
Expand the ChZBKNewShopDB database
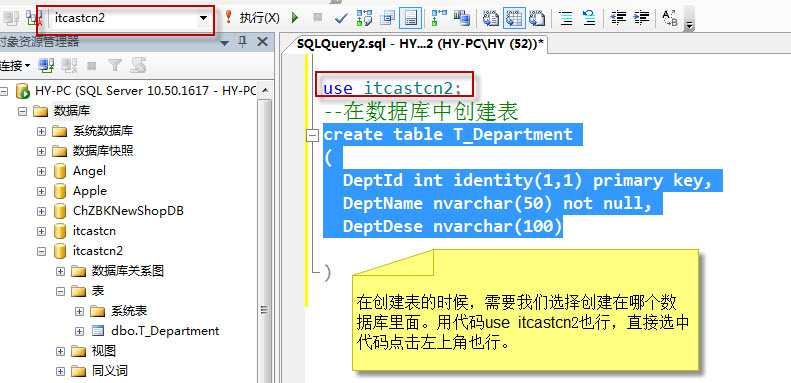[41, 211]
